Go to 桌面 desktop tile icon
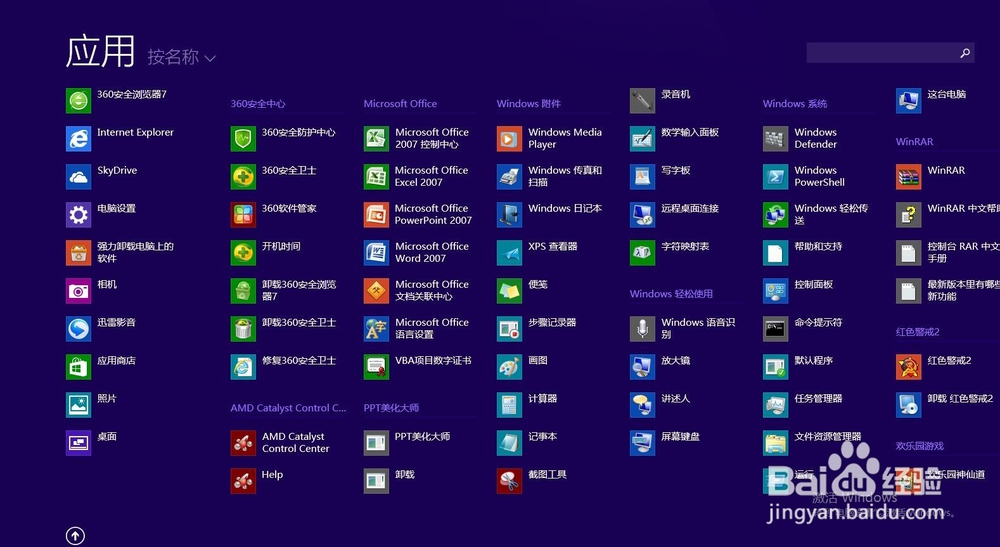 [x=78, y=442]
